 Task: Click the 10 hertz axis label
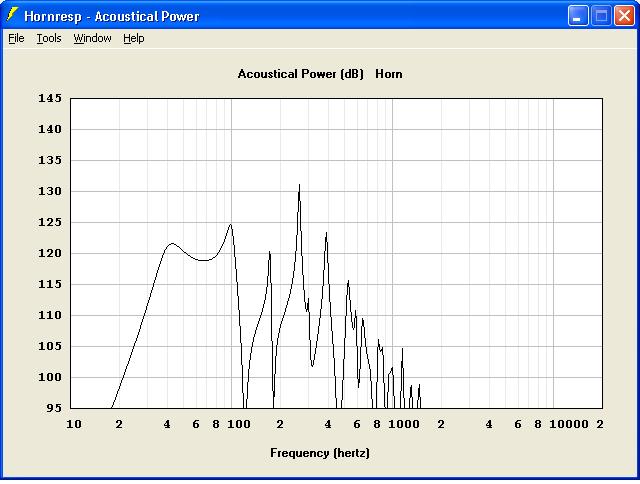74,424
